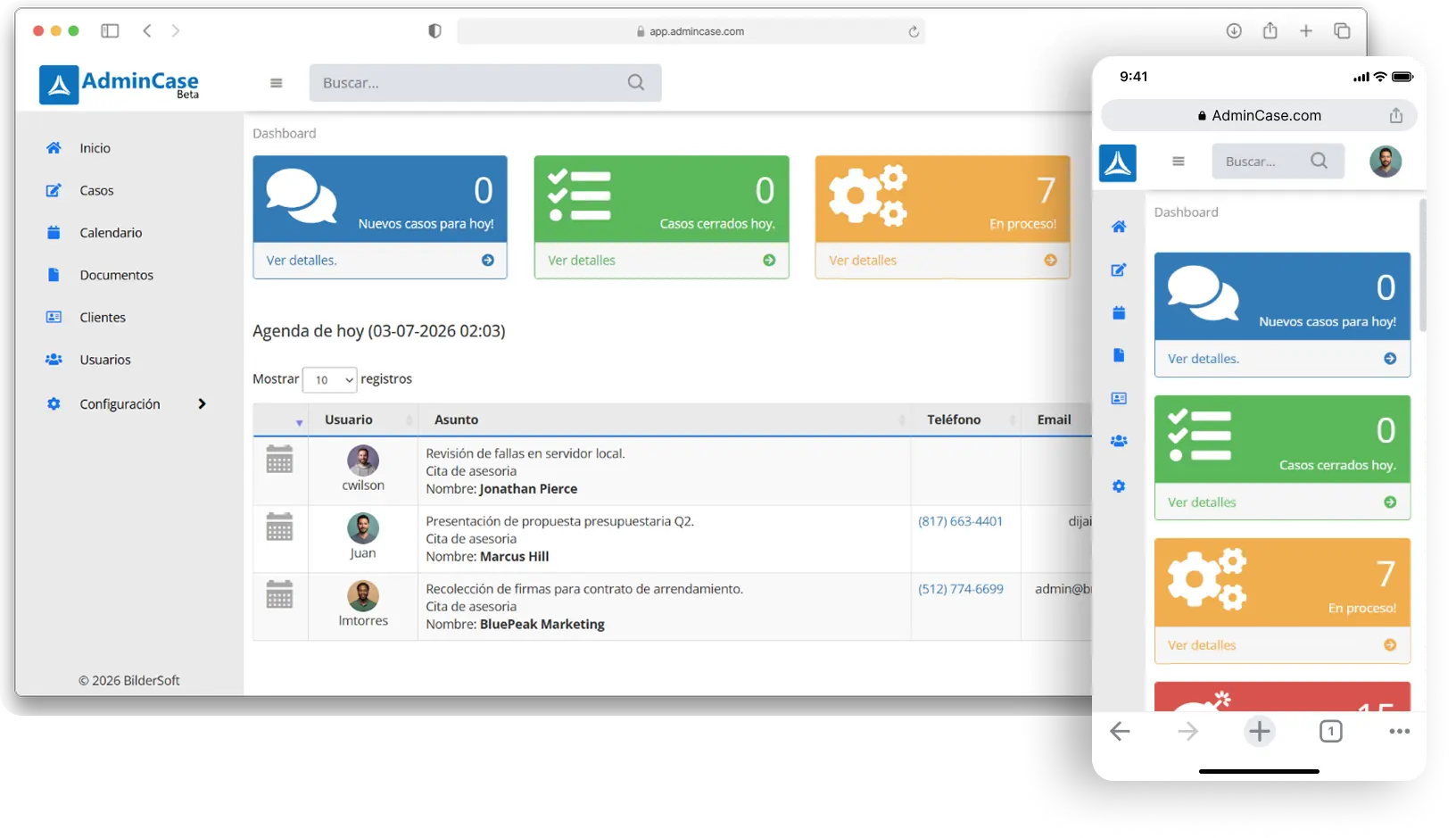The width and height of the screenshot is (1456, 838).
Task: Click the calendar icon in the cwilson agenda row
Action: click(279, 459)
